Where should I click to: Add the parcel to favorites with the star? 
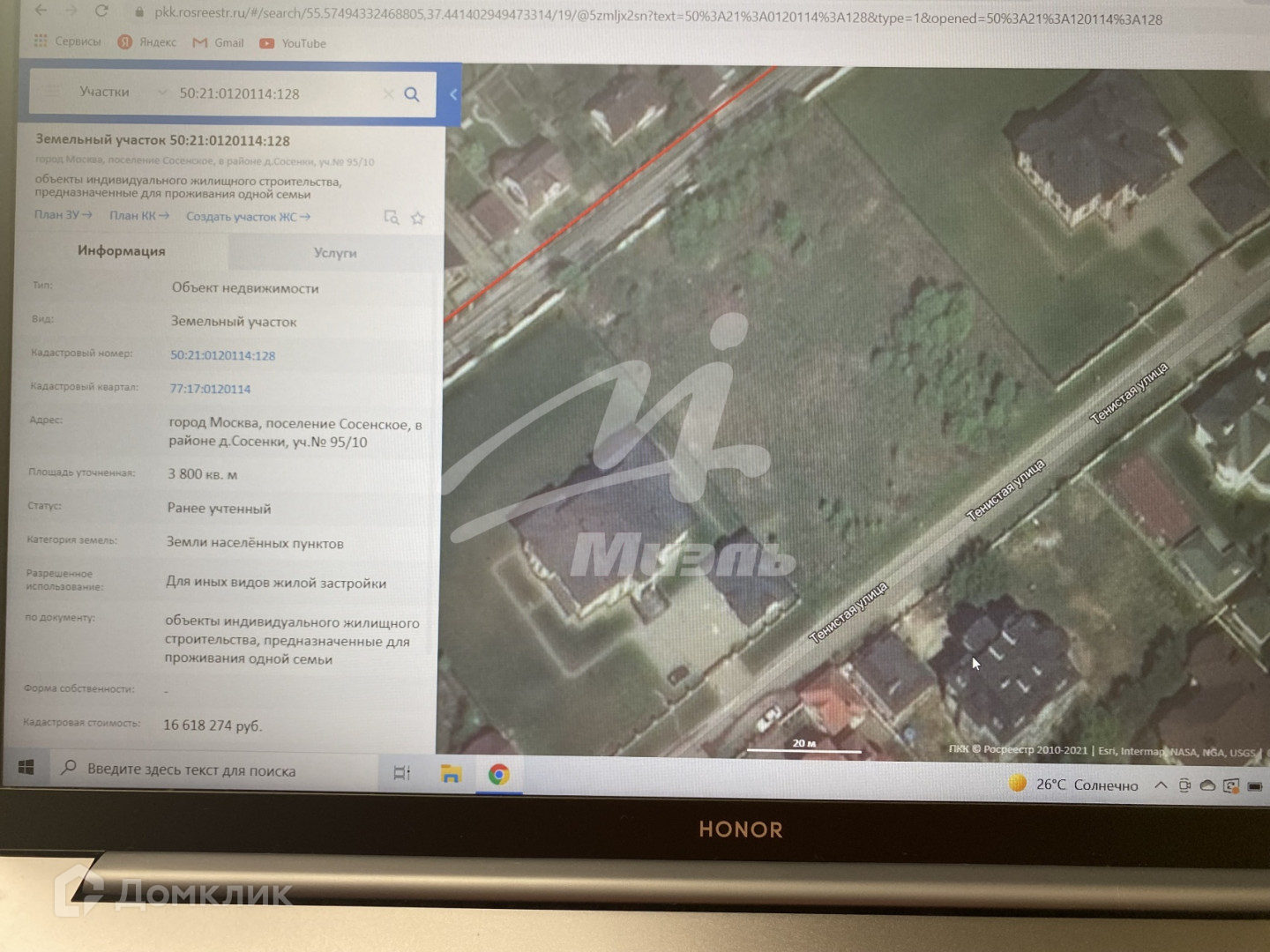pyautogui.click(x=418, y=218)
